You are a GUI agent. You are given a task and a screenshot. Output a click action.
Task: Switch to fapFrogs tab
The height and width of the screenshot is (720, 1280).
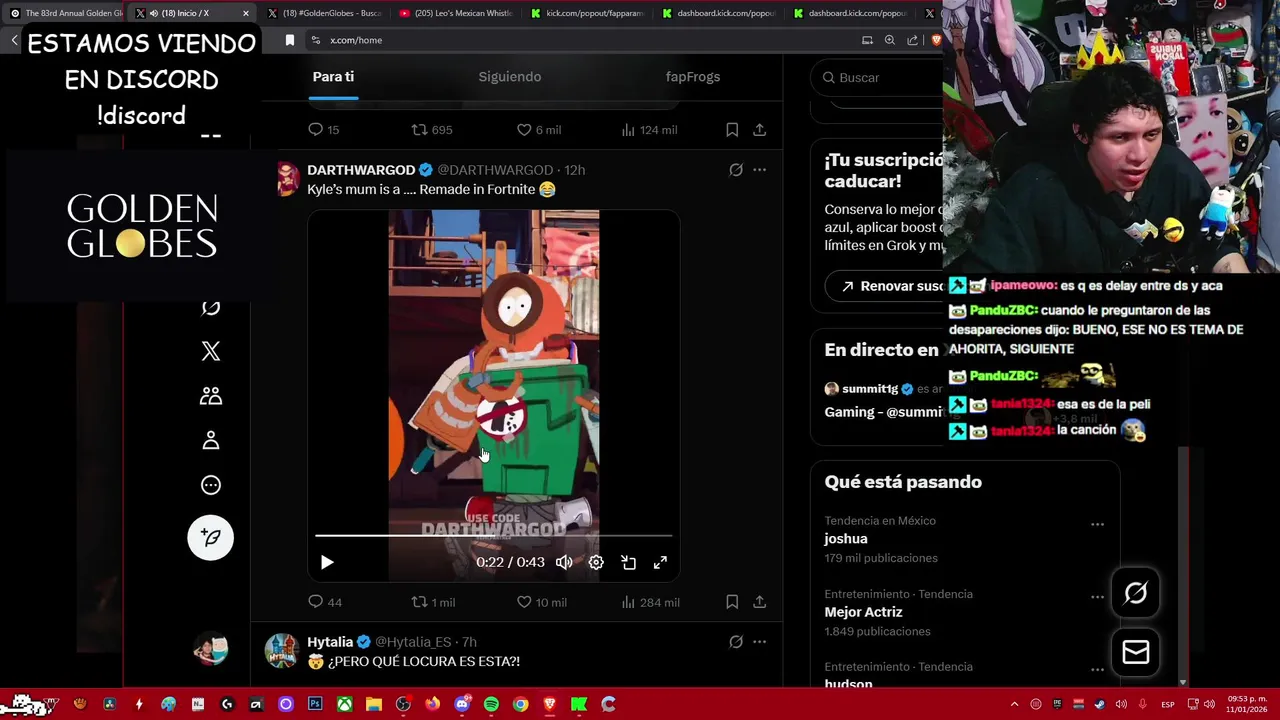tap(693, 77)
